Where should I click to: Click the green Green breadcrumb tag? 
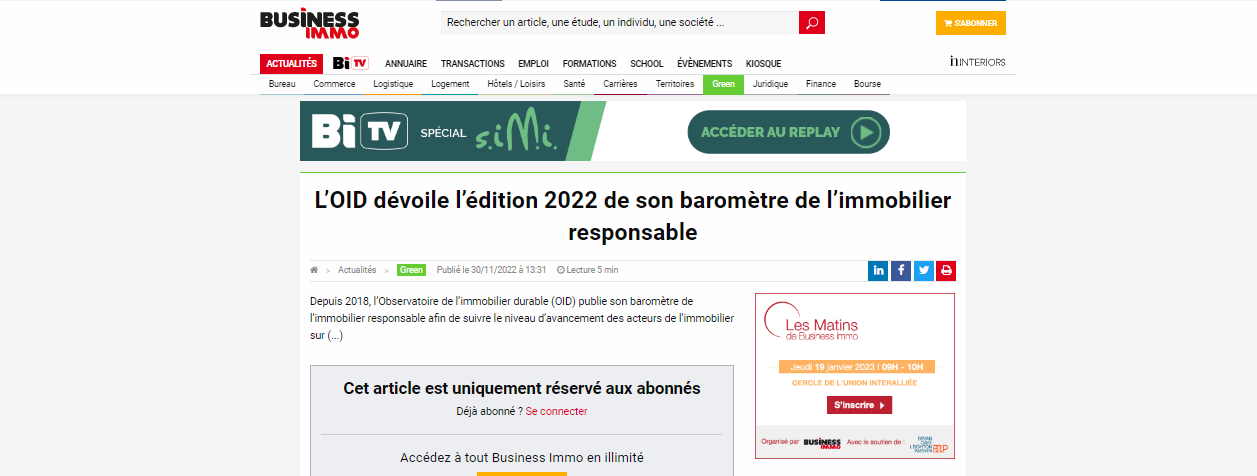point(411,270)
